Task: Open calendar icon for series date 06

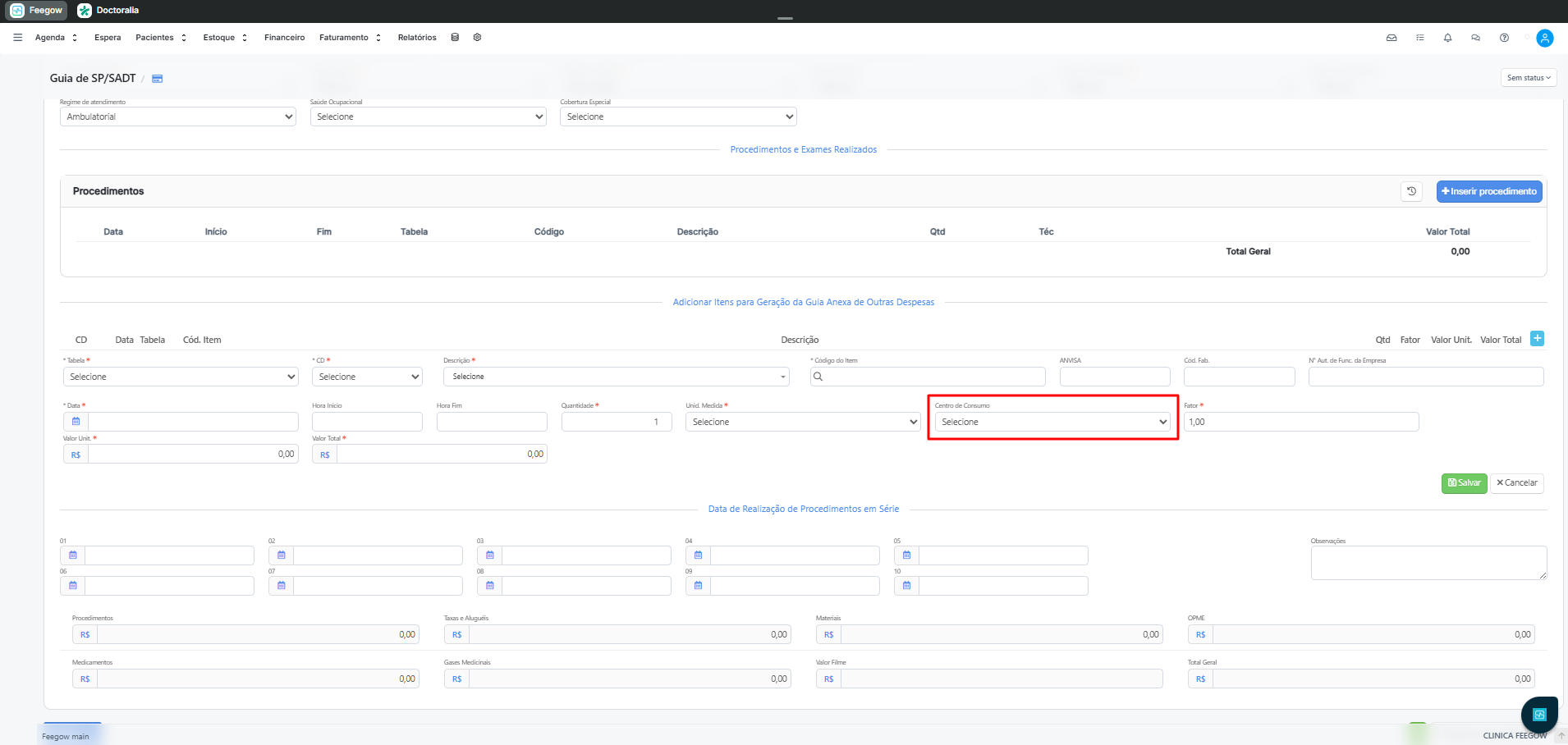Action: [72, 586]
